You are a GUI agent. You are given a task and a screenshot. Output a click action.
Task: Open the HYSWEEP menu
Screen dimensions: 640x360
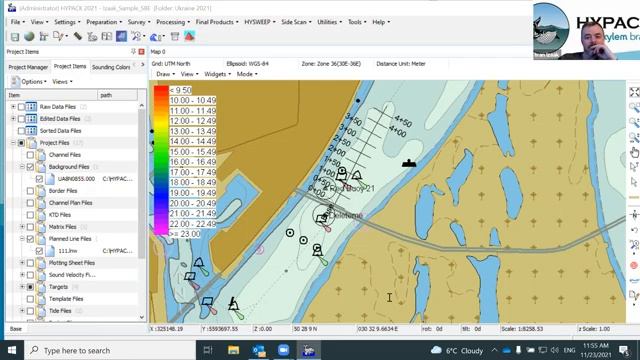[x=260, y=22]
